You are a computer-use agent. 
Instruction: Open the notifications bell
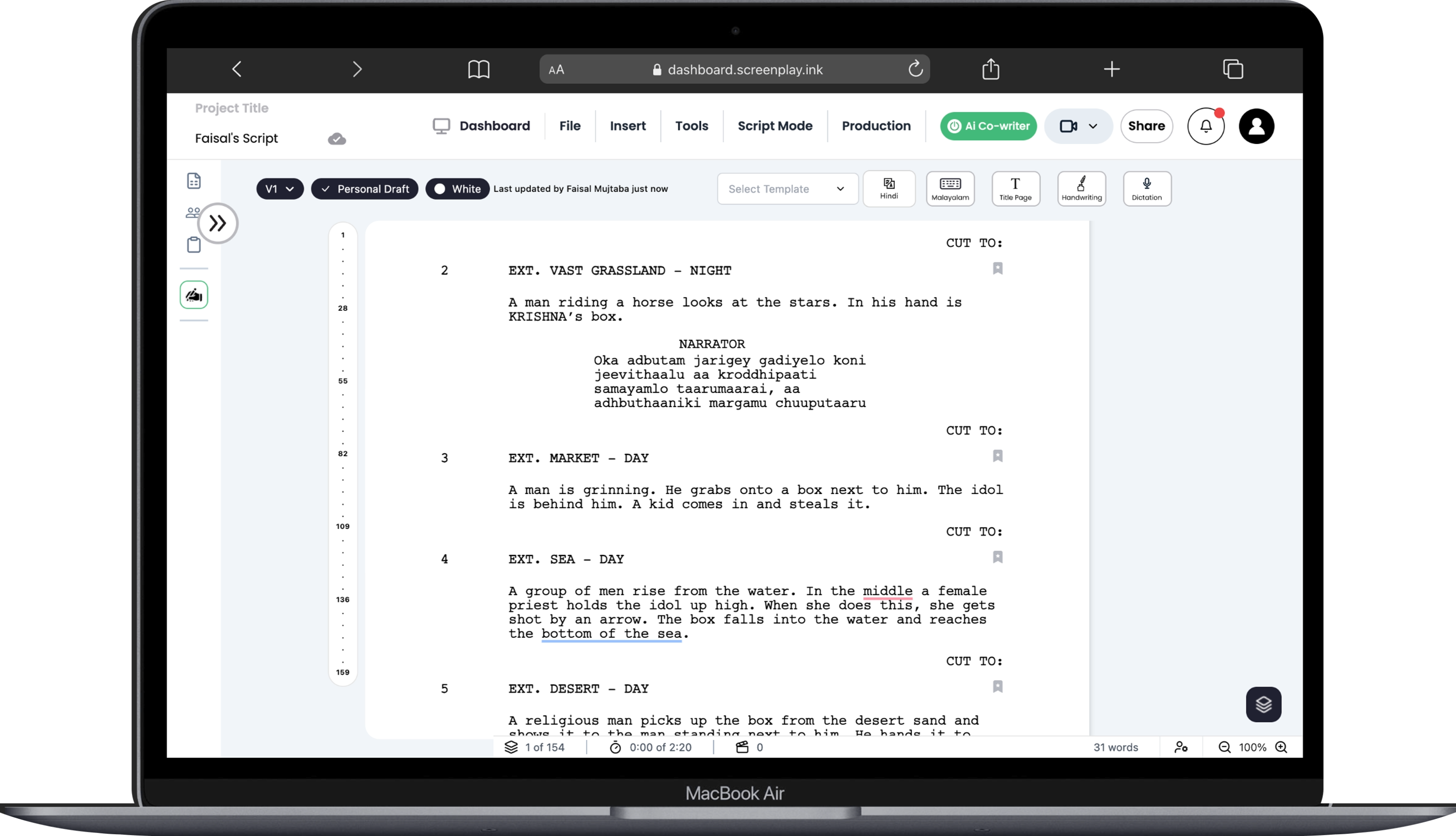tap(1205, 126)
